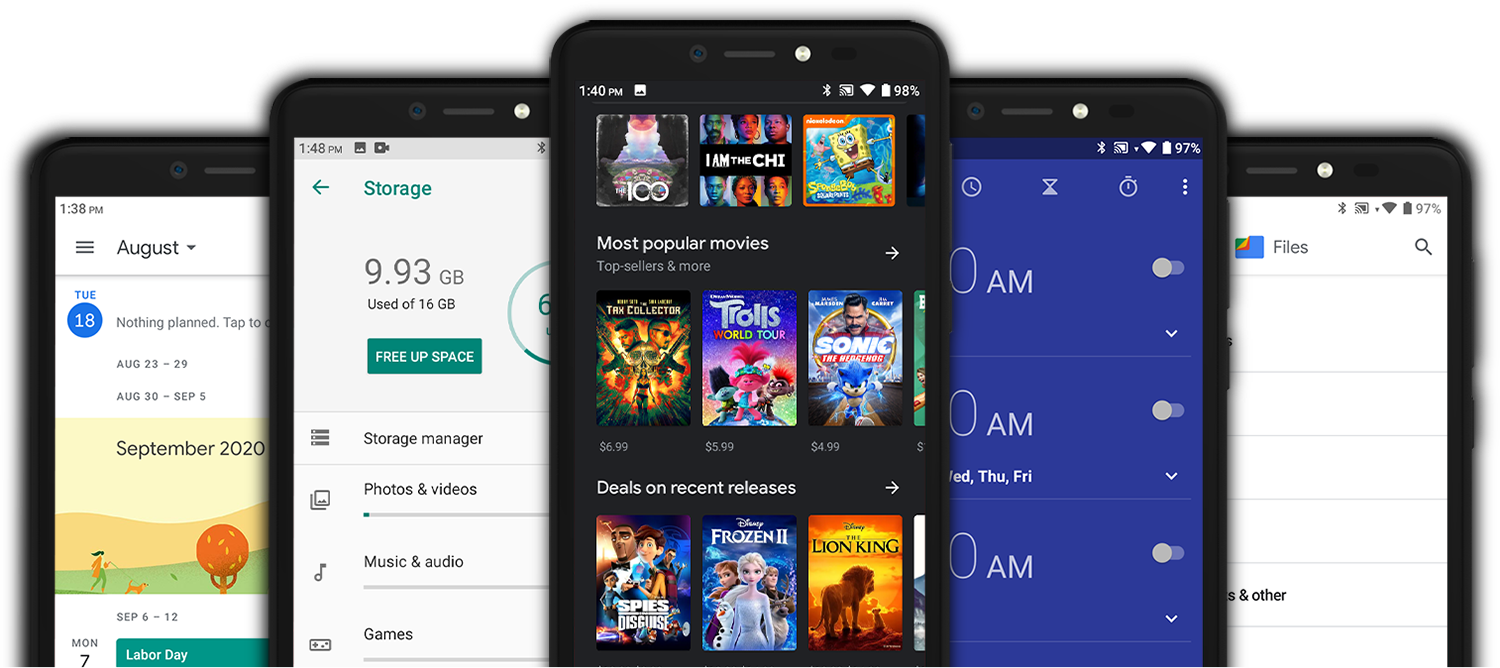Switch to the Stopwatch tab
The height and width of the screenshot is (668, 1500).
tap(1128, 187)
